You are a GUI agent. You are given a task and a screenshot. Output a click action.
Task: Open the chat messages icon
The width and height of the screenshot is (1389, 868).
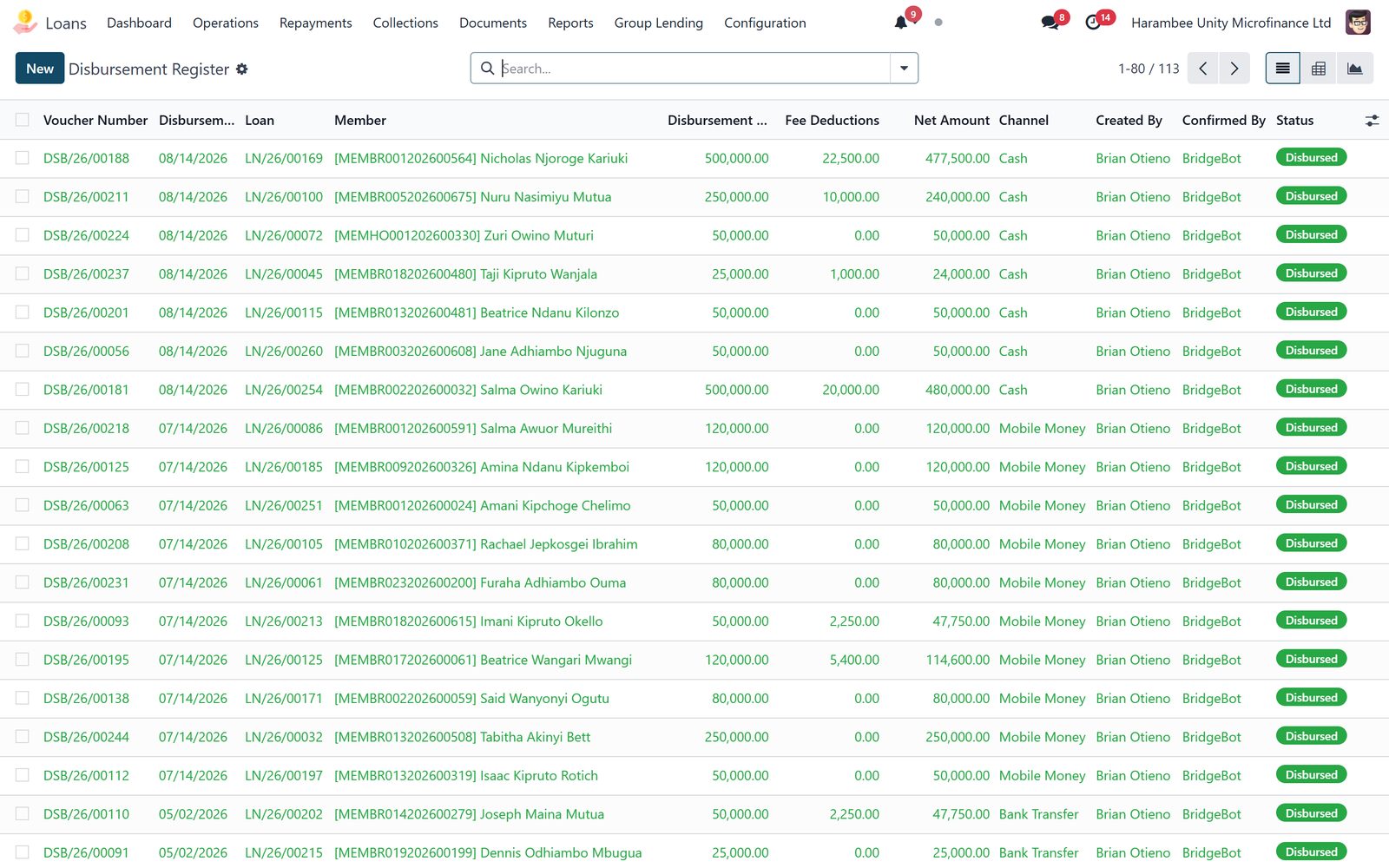(x=1050, y=23)
